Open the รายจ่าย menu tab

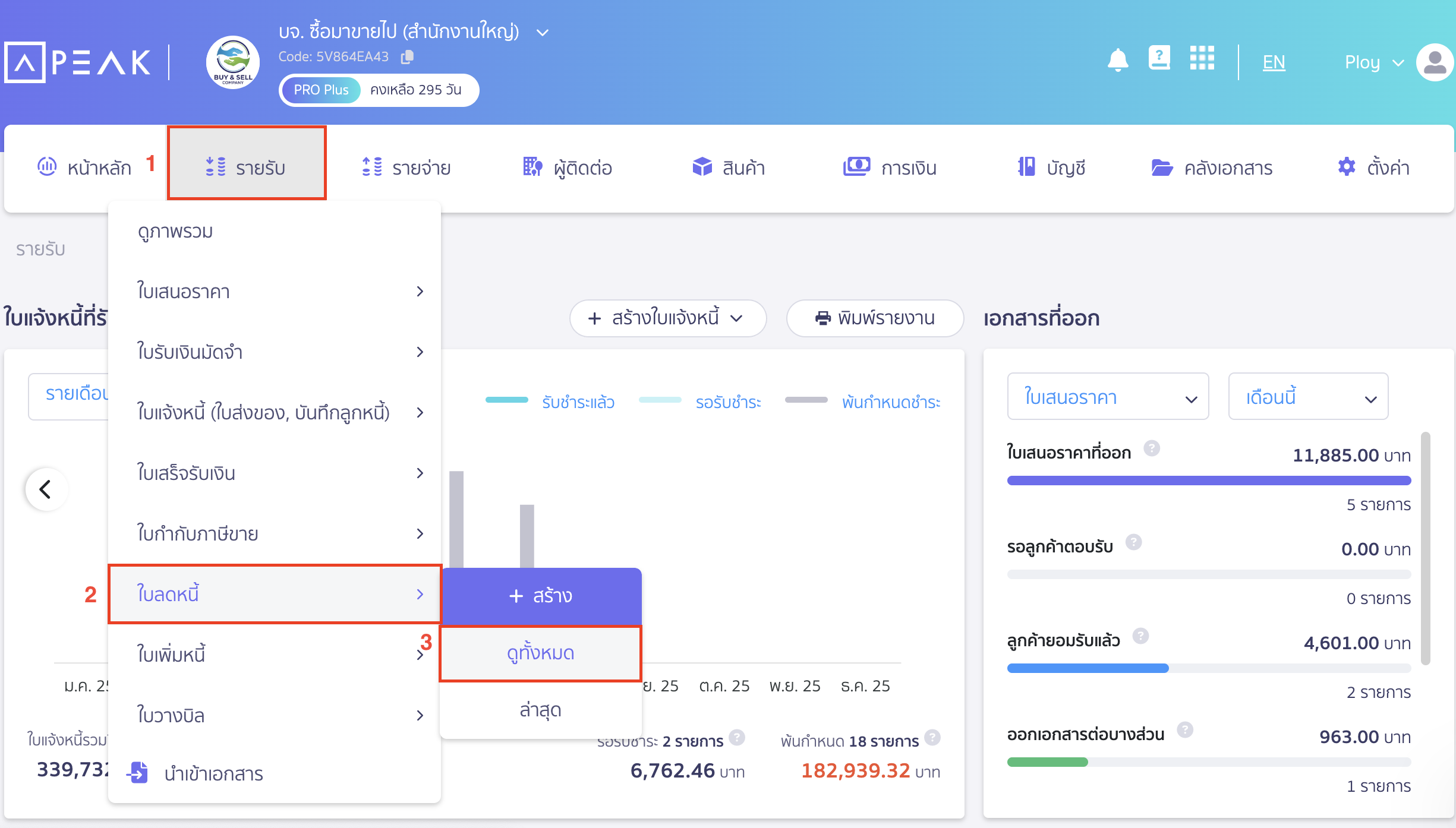point(406,168)
